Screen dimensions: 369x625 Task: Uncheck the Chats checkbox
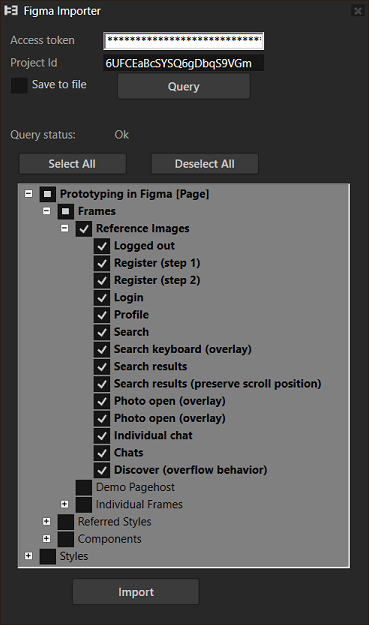102,453
